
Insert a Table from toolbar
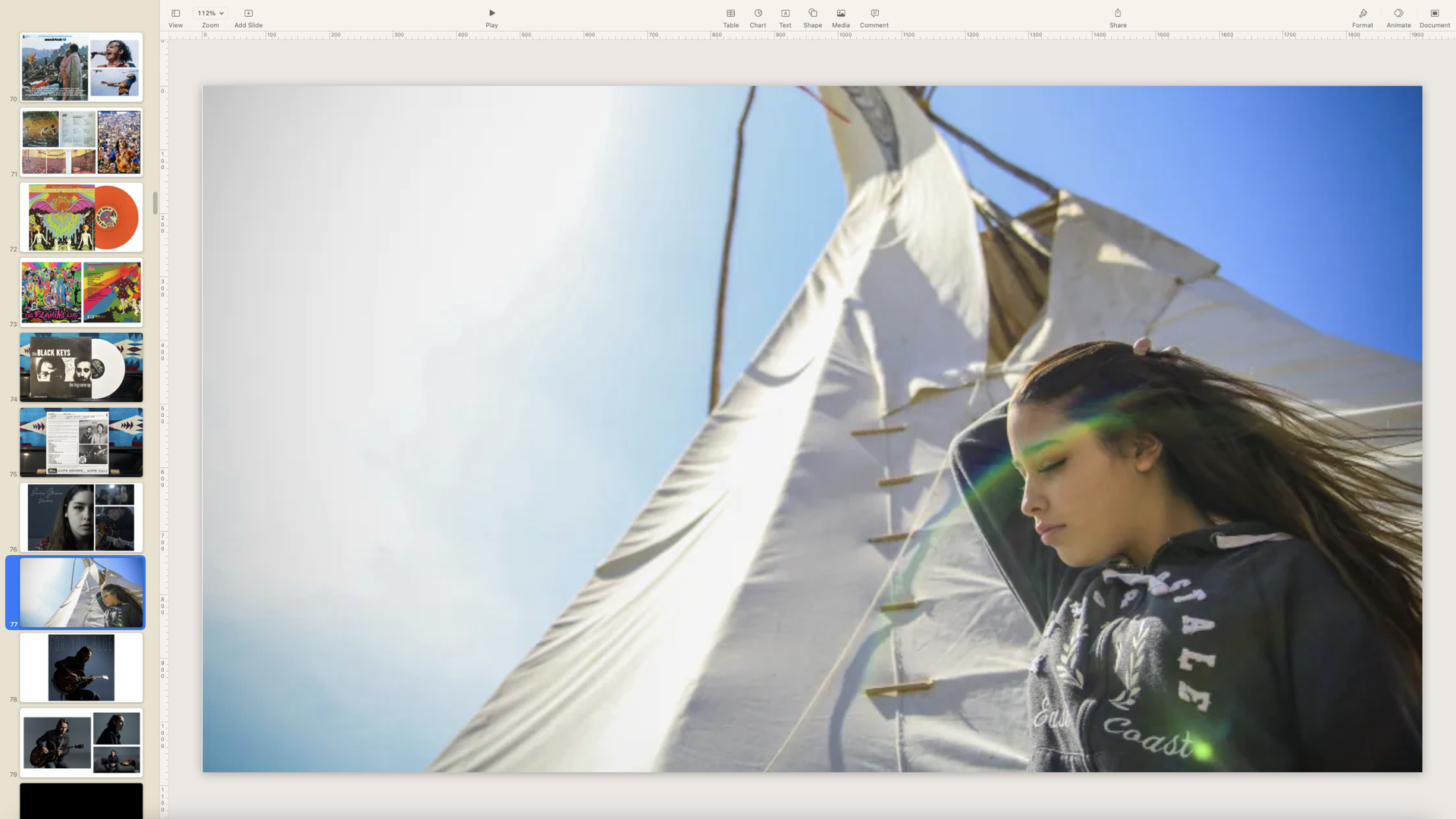[x=730, y=14]
